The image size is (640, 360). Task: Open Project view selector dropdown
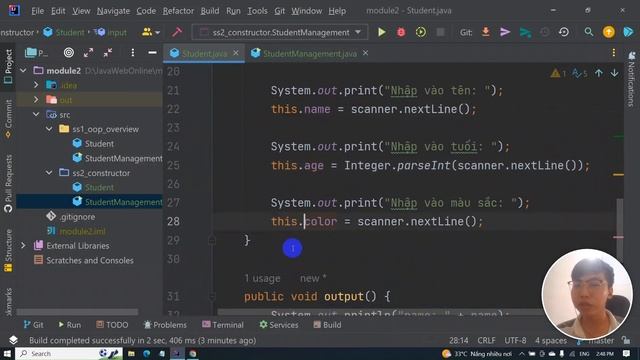point(36,53)
